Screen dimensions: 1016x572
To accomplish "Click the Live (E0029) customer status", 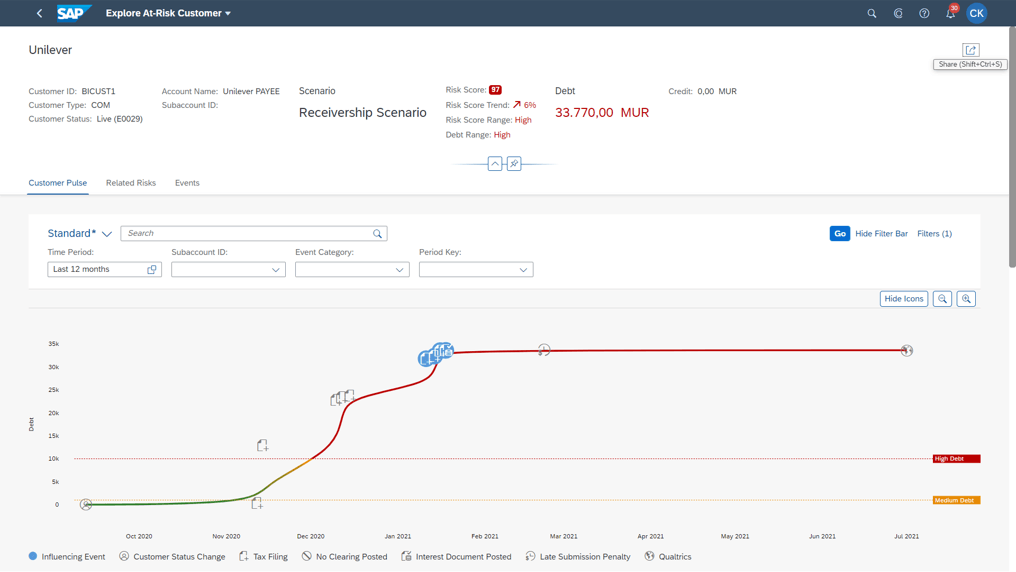I will click(x=119, y=119).
